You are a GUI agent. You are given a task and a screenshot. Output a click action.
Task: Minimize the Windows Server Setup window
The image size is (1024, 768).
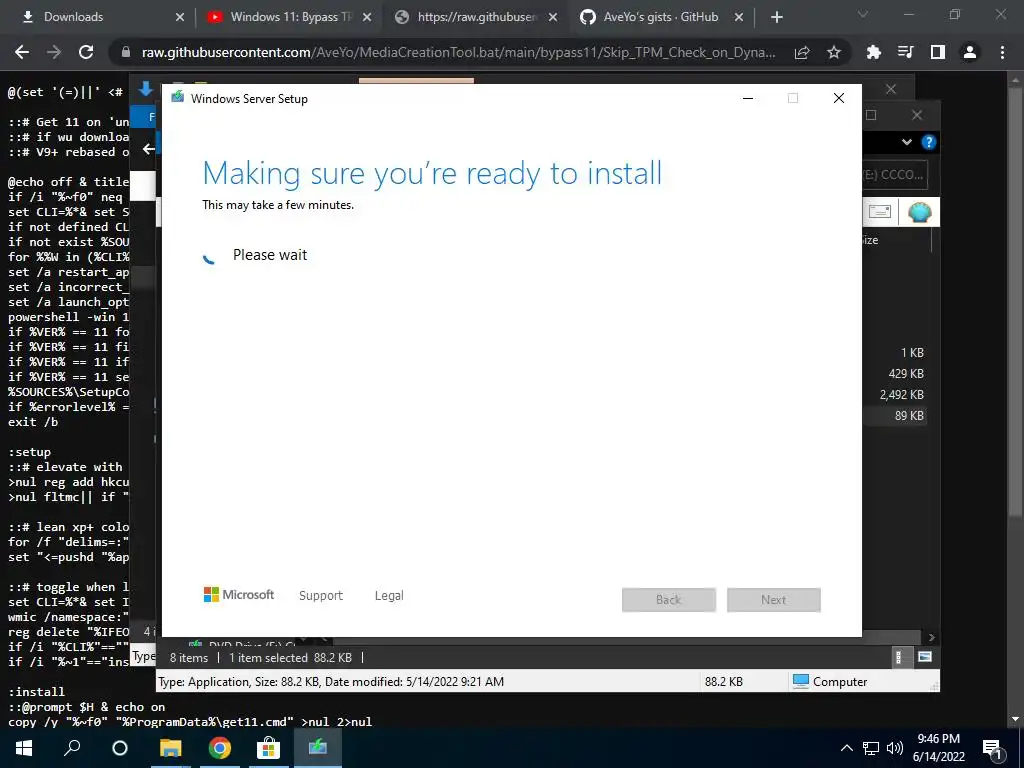(748, 99)
